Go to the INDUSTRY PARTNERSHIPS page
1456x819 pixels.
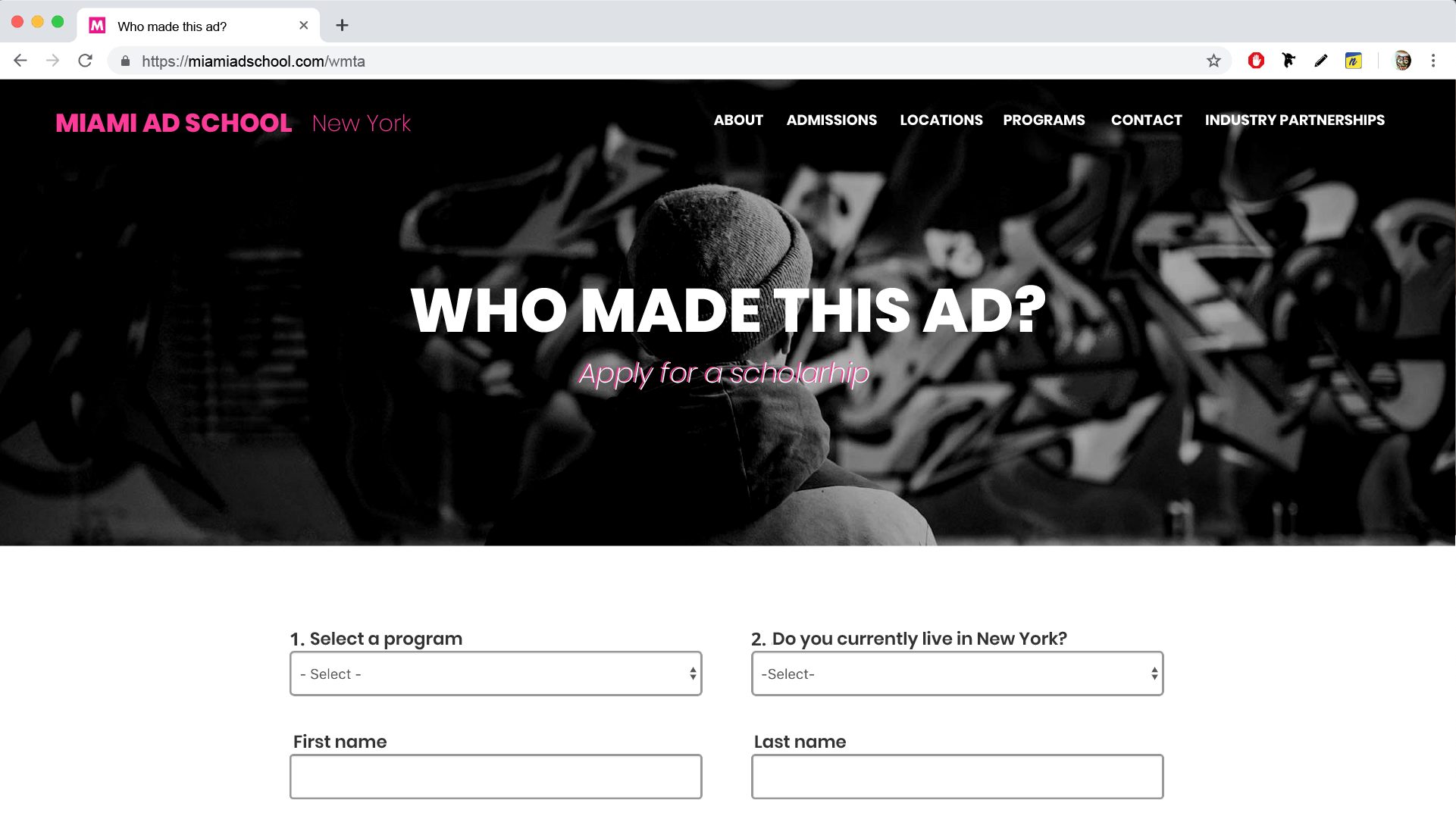pos(1295,120)
